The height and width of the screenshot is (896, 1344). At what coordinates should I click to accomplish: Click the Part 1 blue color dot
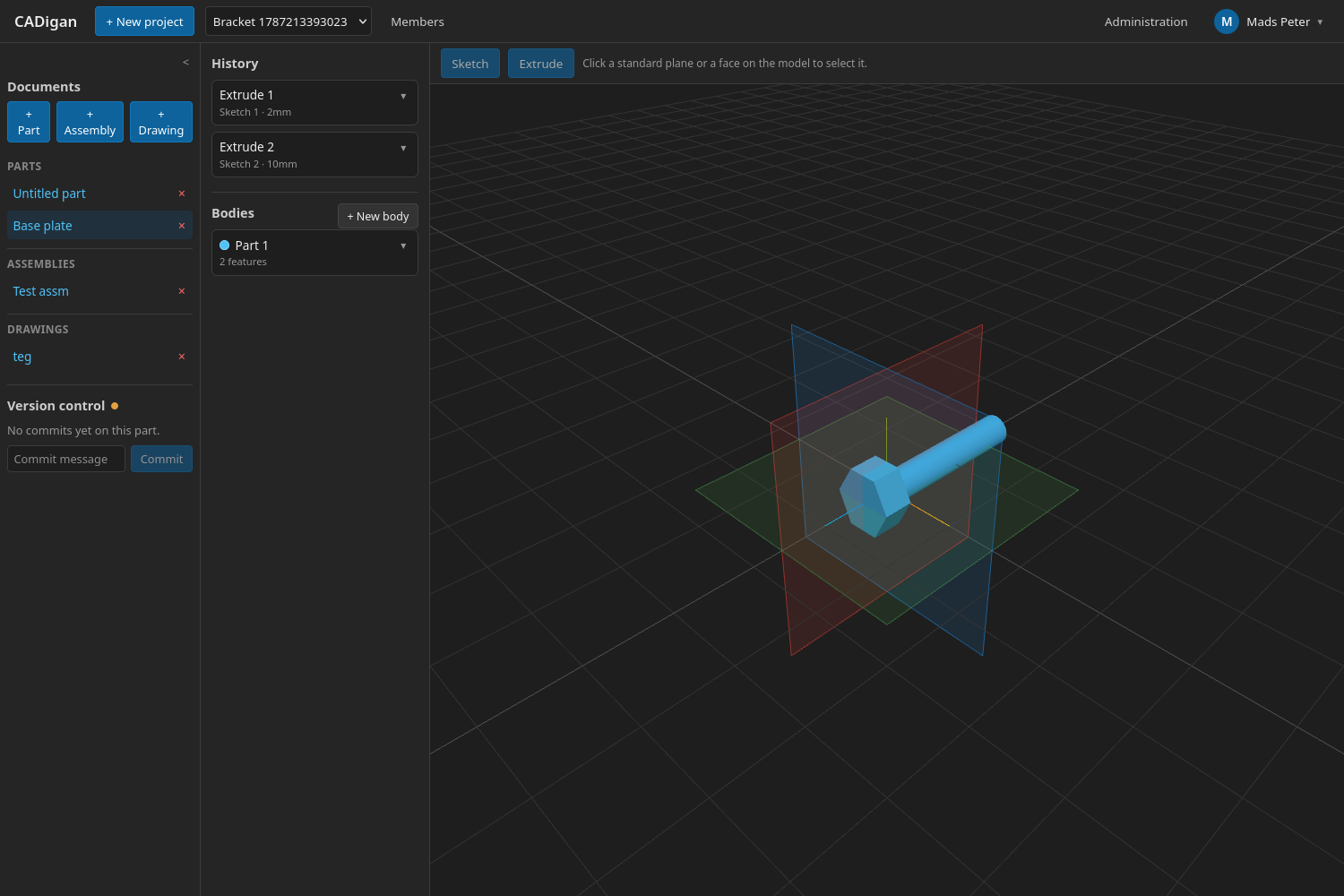225,246
